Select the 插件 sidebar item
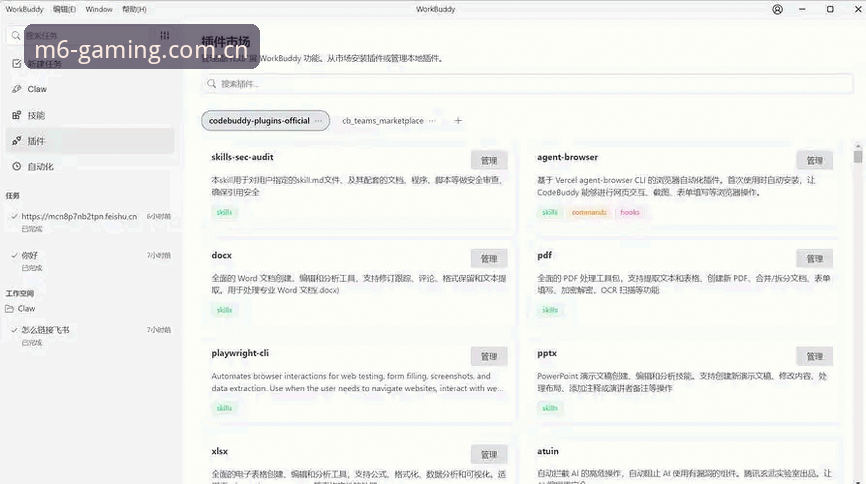 pos(90,141)
